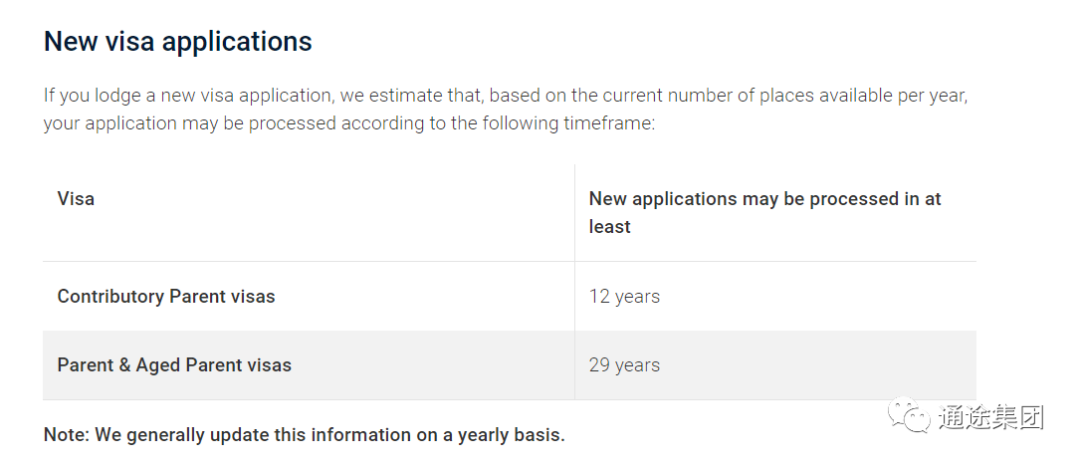The height and width of the screenshot is (465, 1080).
Task: Click the Visa column header
Action: click(76, 199)
